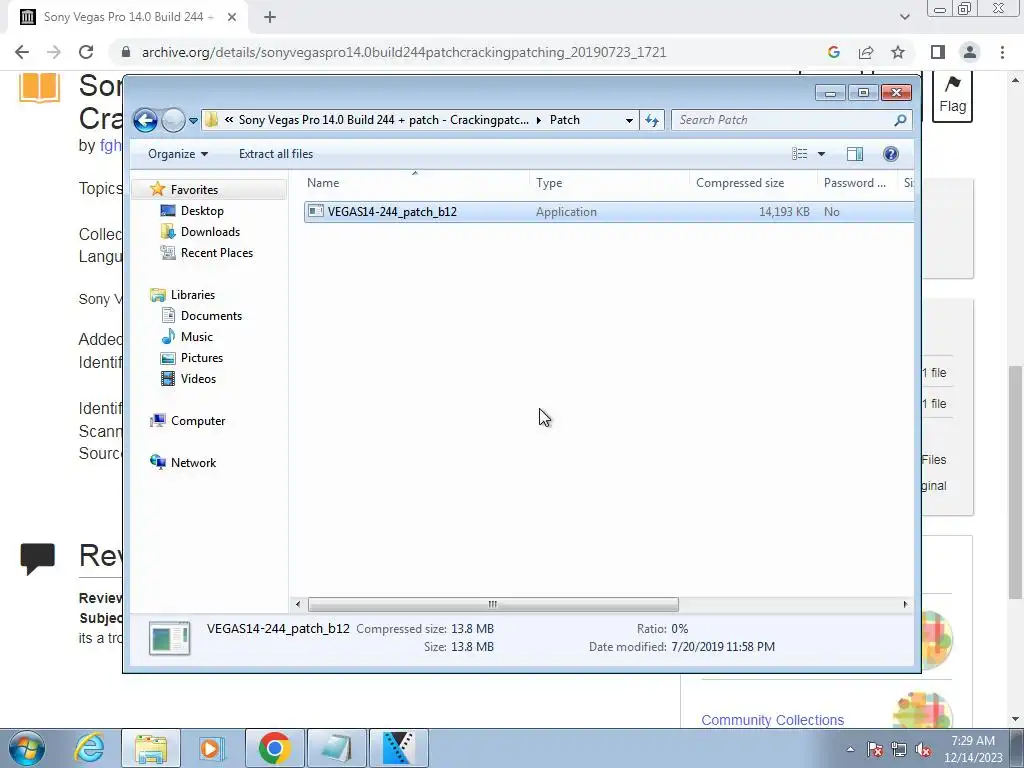Click the muted volume tray icon
This screenshot has height=768, width=1024.
coord(923,750)
